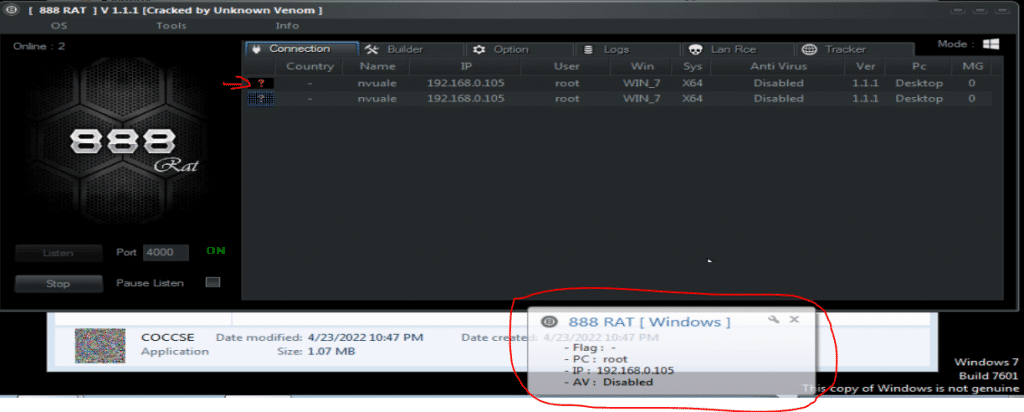Click the red question-mark flag in unselected client row
1024x412 pixels.
(x=261, y=83)
